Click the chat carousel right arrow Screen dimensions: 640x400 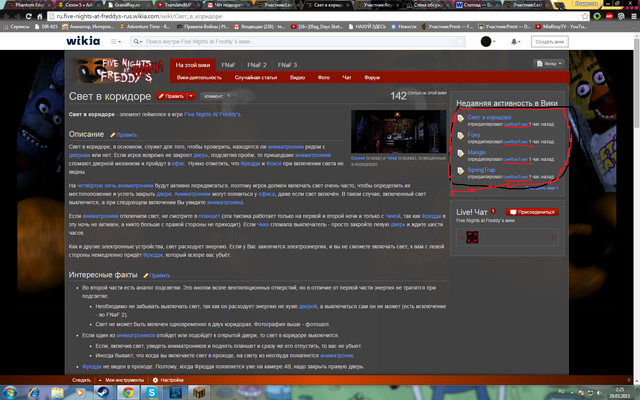(x=553, y=238)
